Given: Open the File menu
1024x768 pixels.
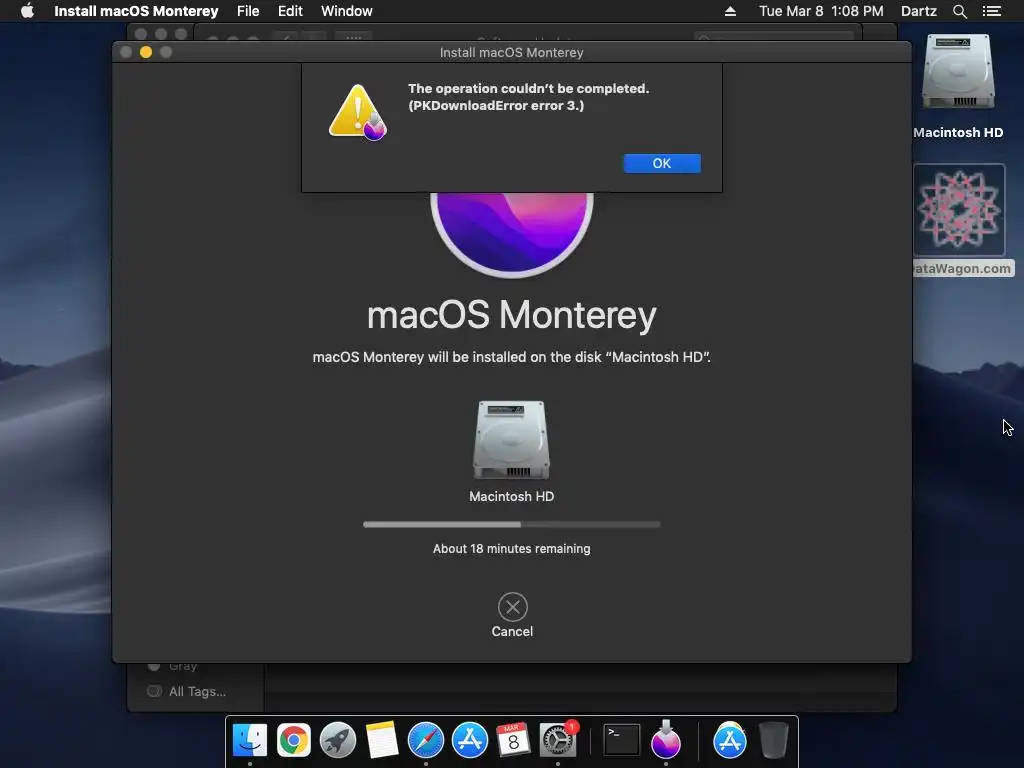Looking at the screenshot, I should [x=248, y=11].
